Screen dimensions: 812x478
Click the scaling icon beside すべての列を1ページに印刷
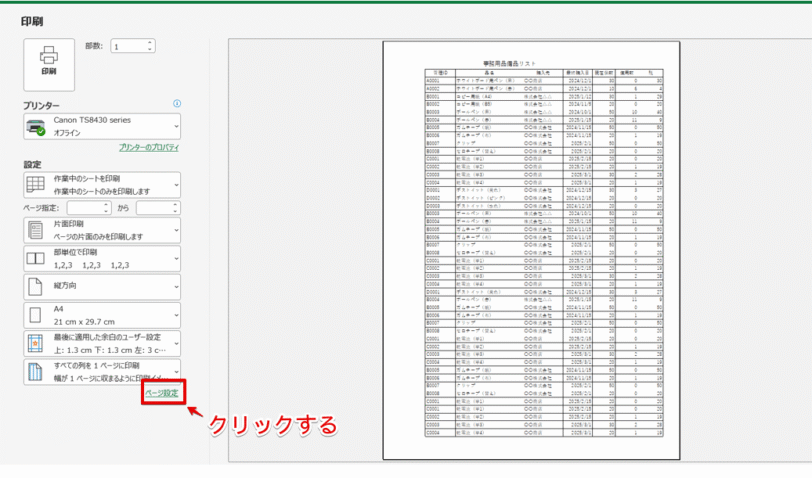[x=35, y=372]
